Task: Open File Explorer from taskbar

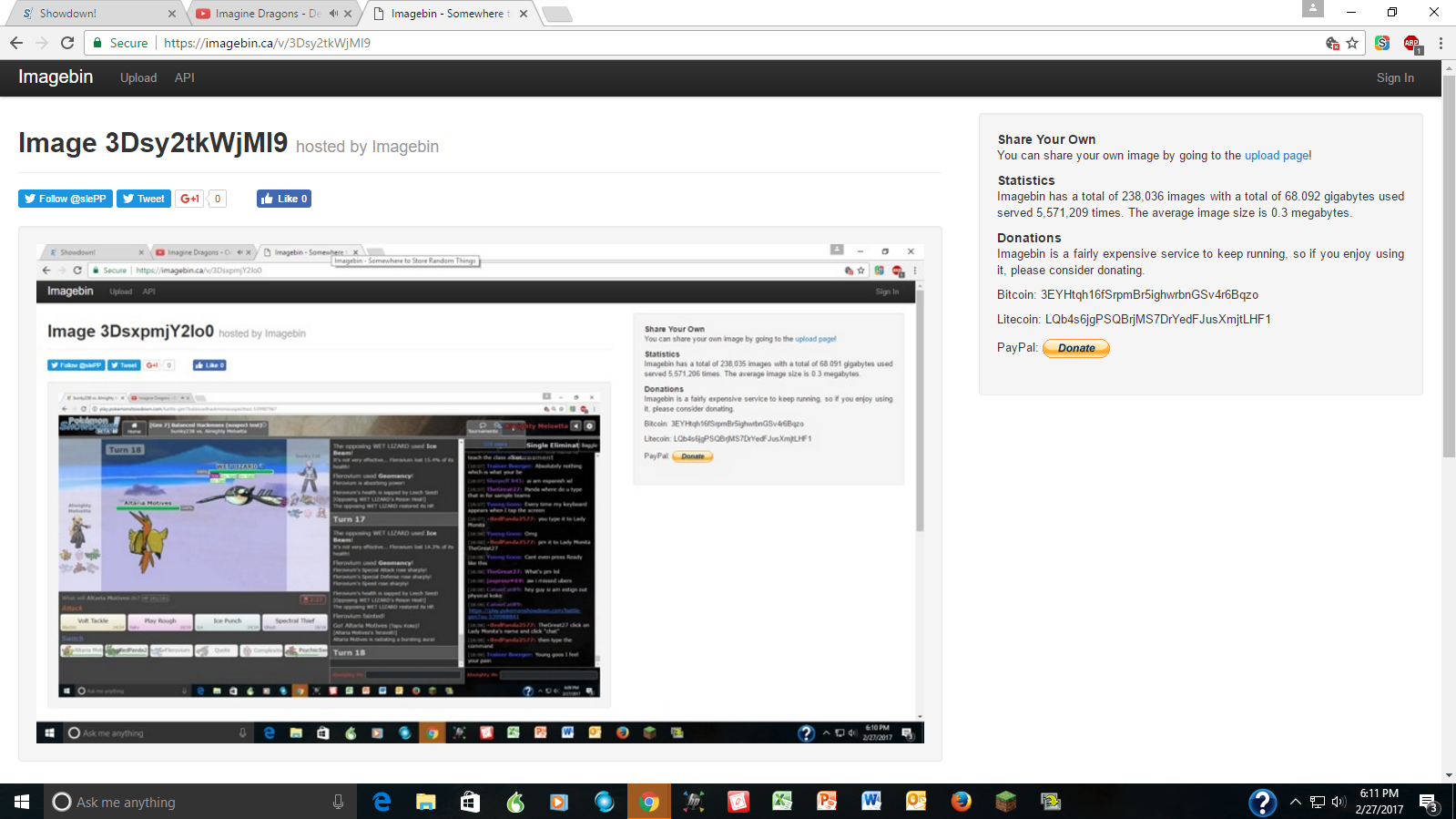Action: coord(425,802)
